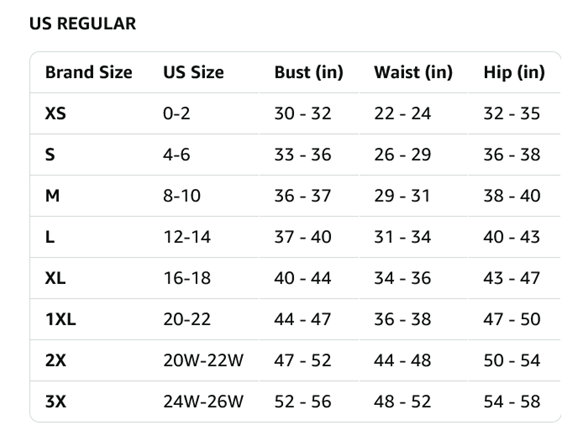Image resolution: width=588 pixels, height=441 pixels.
Task: Select the Hip (in) column header
Action: [x=514, y=72]
